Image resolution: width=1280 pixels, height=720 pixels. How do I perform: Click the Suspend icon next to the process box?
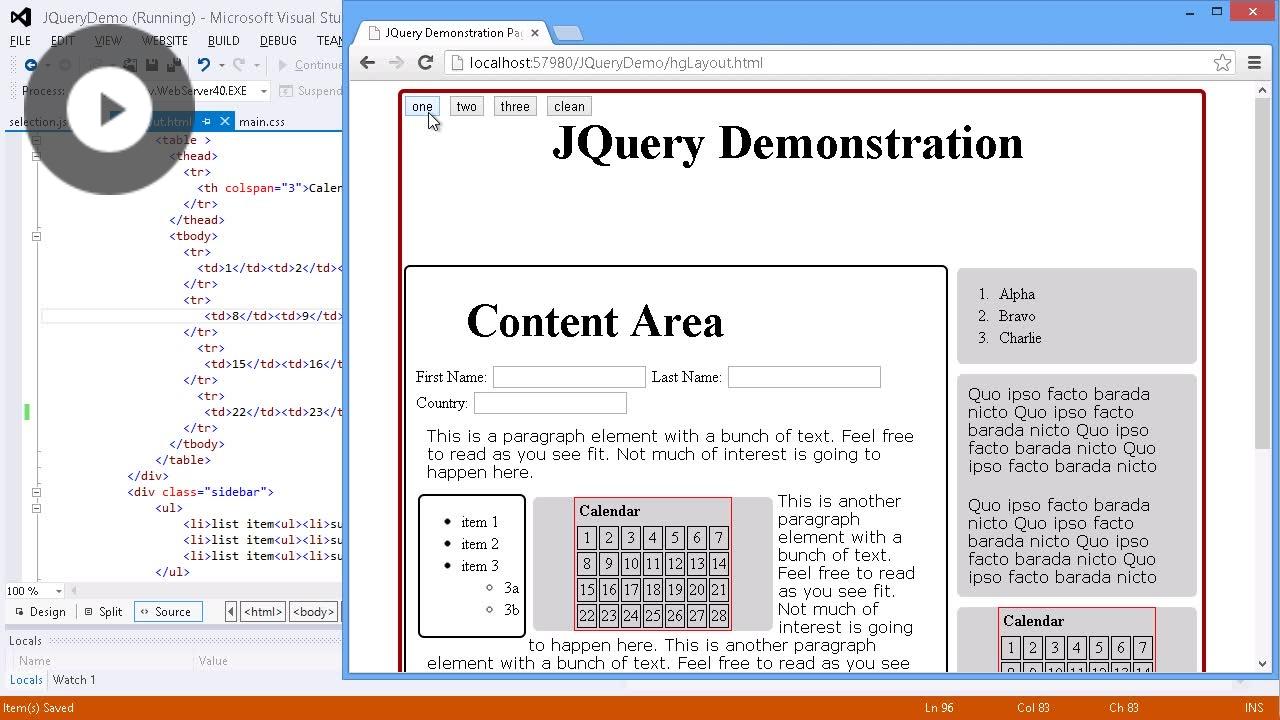[x=286, y=90]
